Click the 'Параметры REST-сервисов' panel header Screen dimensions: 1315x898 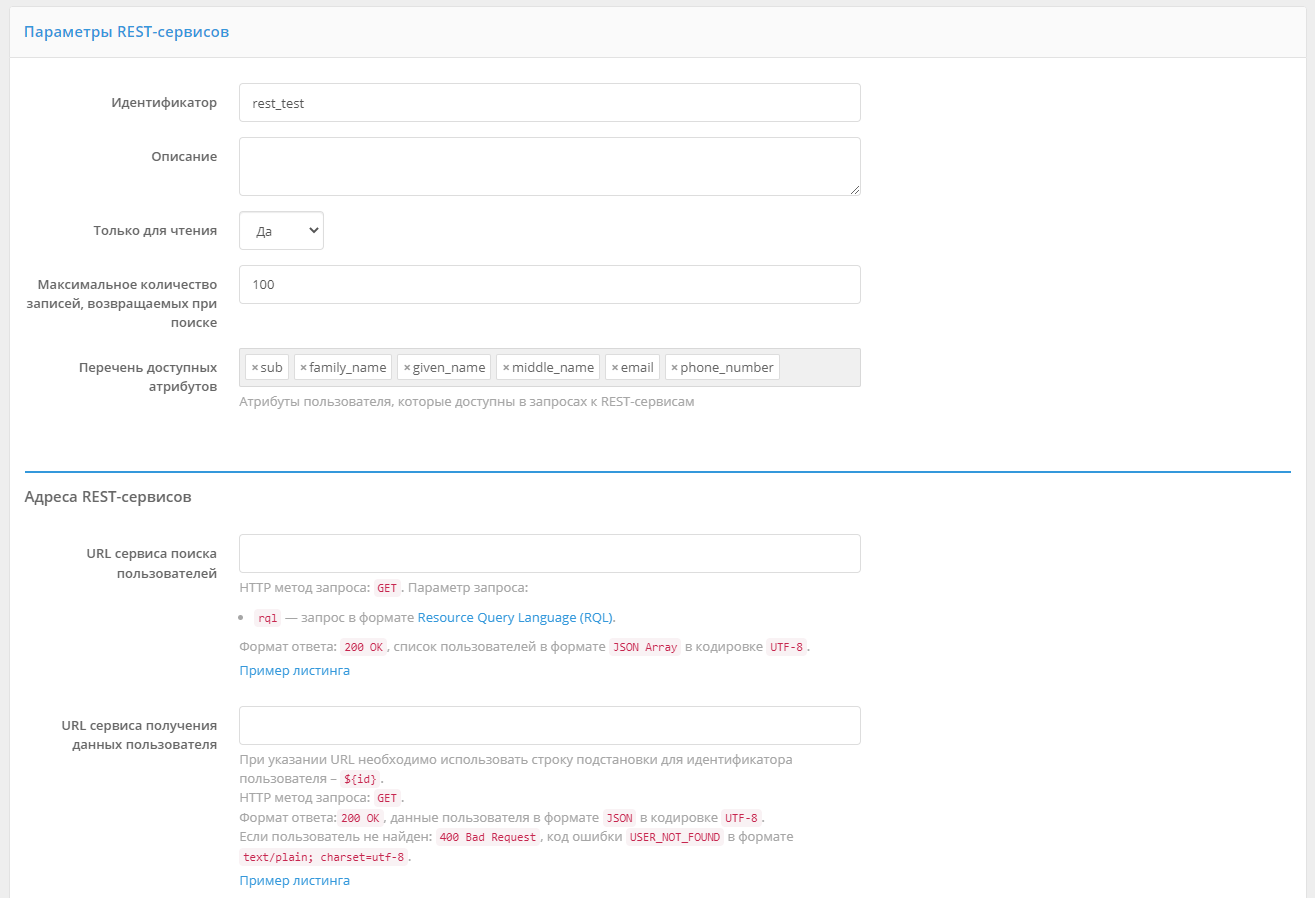pyautogui.click(x=127, y=32)
